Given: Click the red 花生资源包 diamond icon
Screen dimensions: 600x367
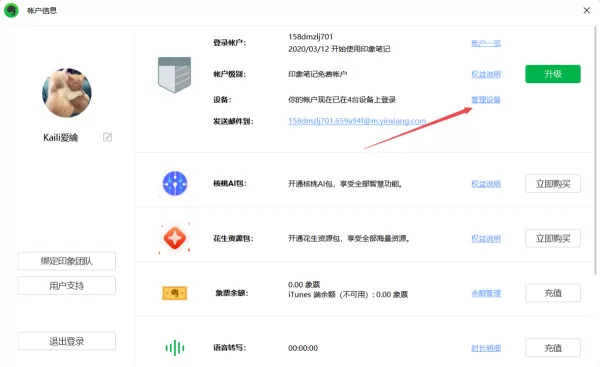Looking at the screenshot, I should 175,238.
